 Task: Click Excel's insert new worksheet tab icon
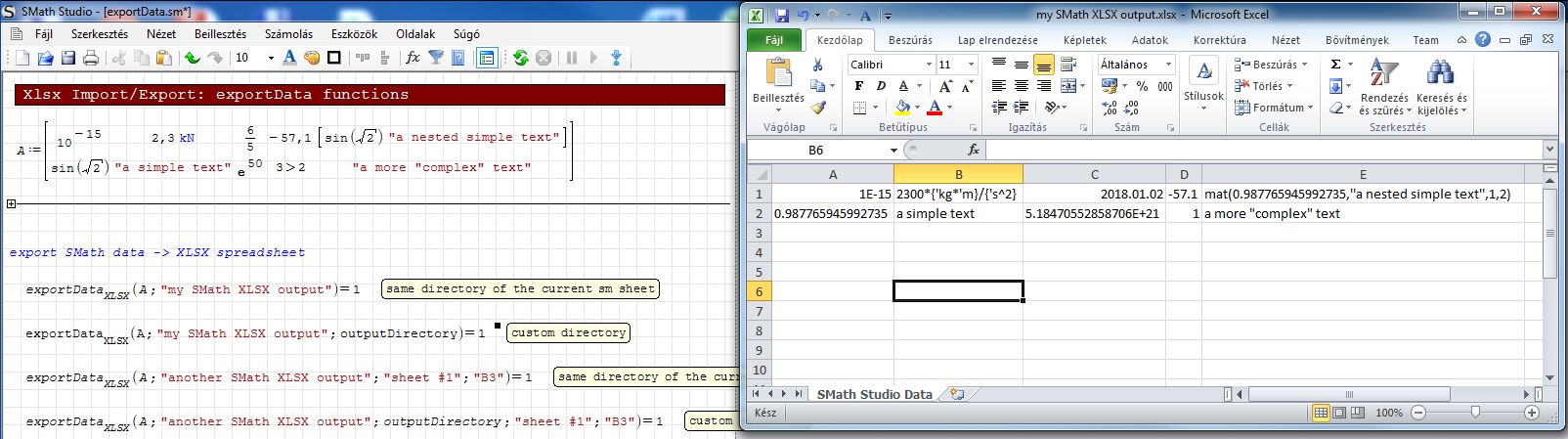pyautogui.click(x=957, y=394)
